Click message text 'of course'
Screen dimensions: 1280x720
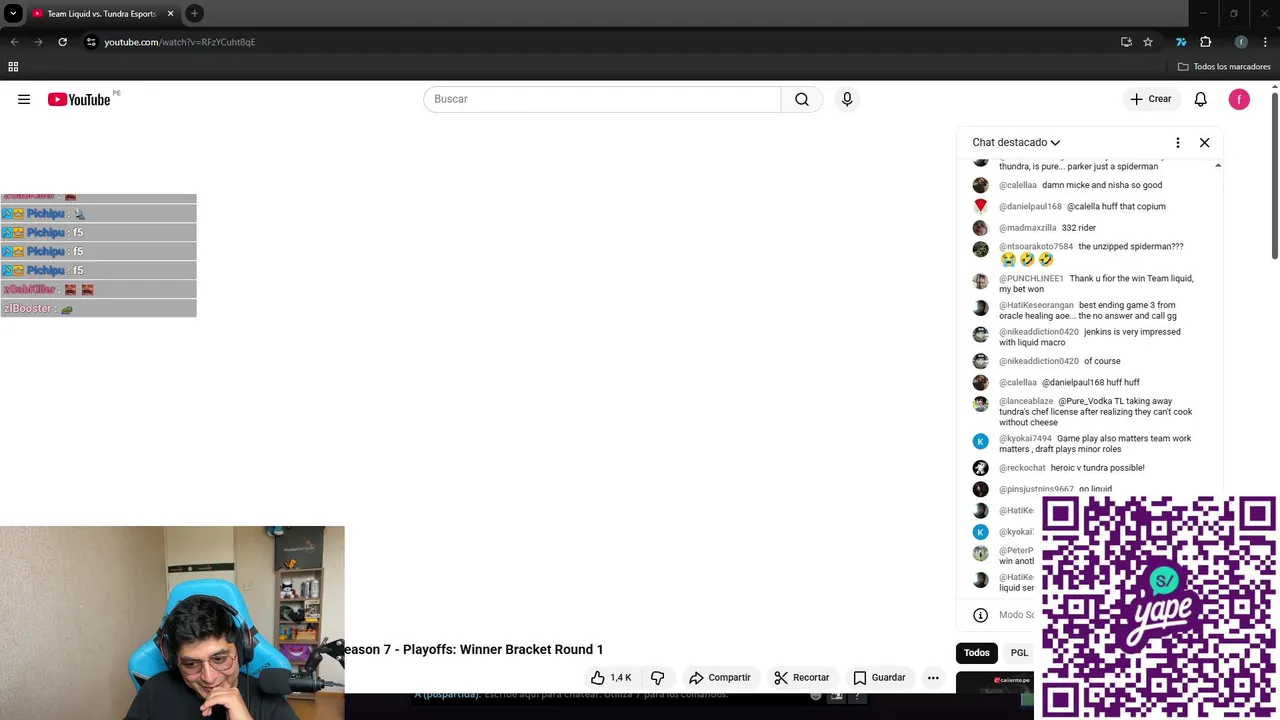(x=1102, y=361)
